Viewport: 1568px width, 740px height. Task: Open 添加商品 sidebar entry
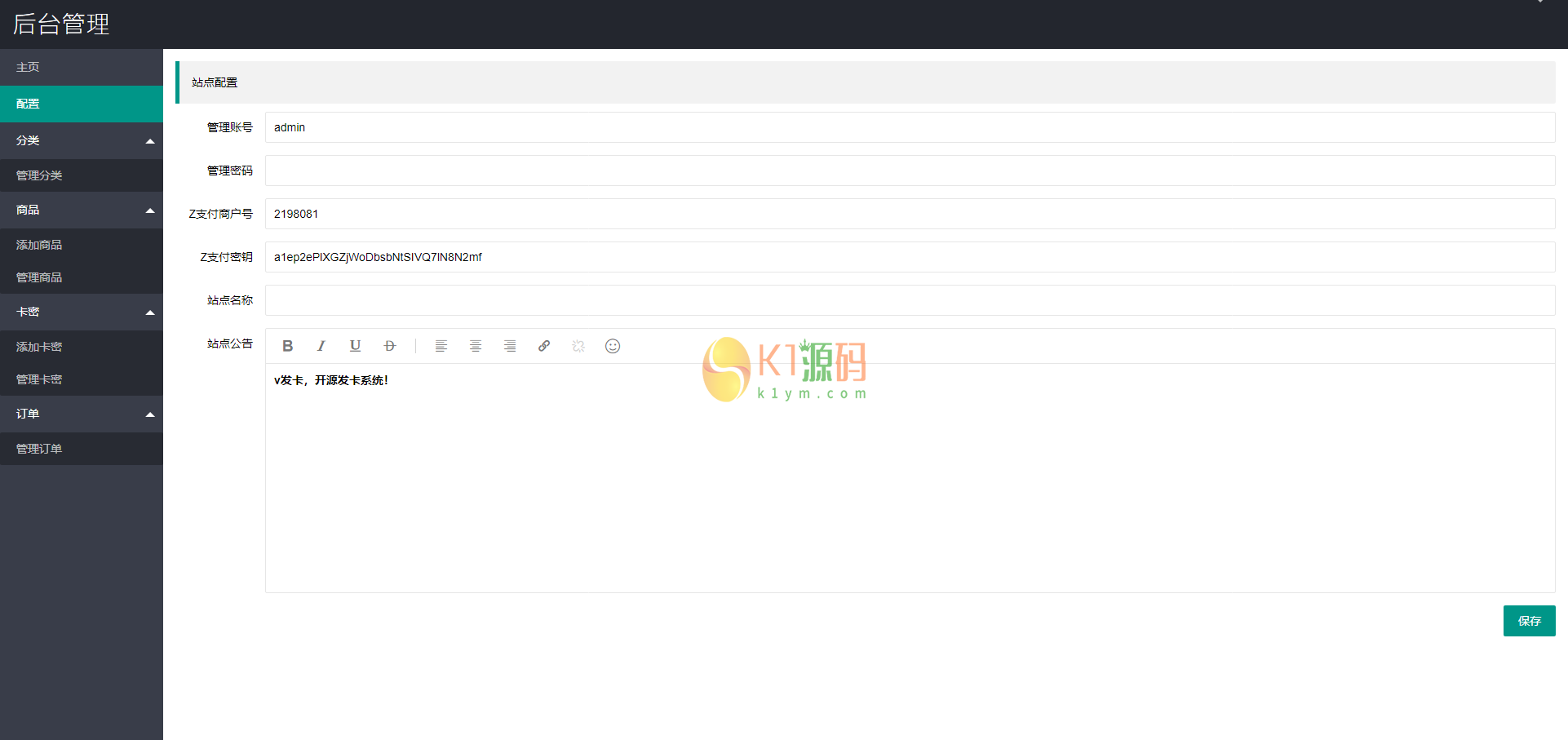point(82,245)
